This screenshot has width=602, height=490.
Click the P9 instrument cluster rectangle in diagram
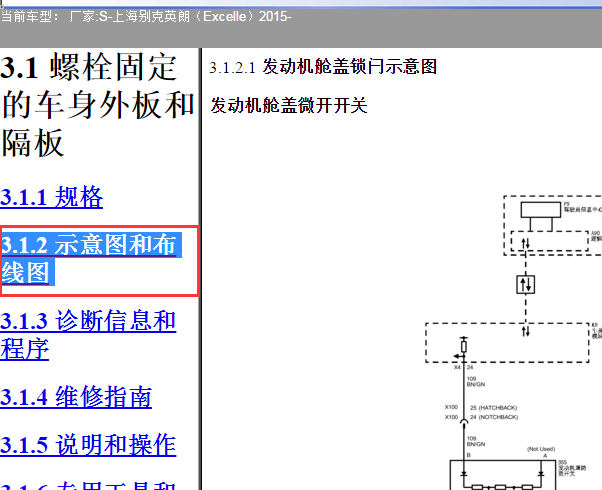[541, 210]
